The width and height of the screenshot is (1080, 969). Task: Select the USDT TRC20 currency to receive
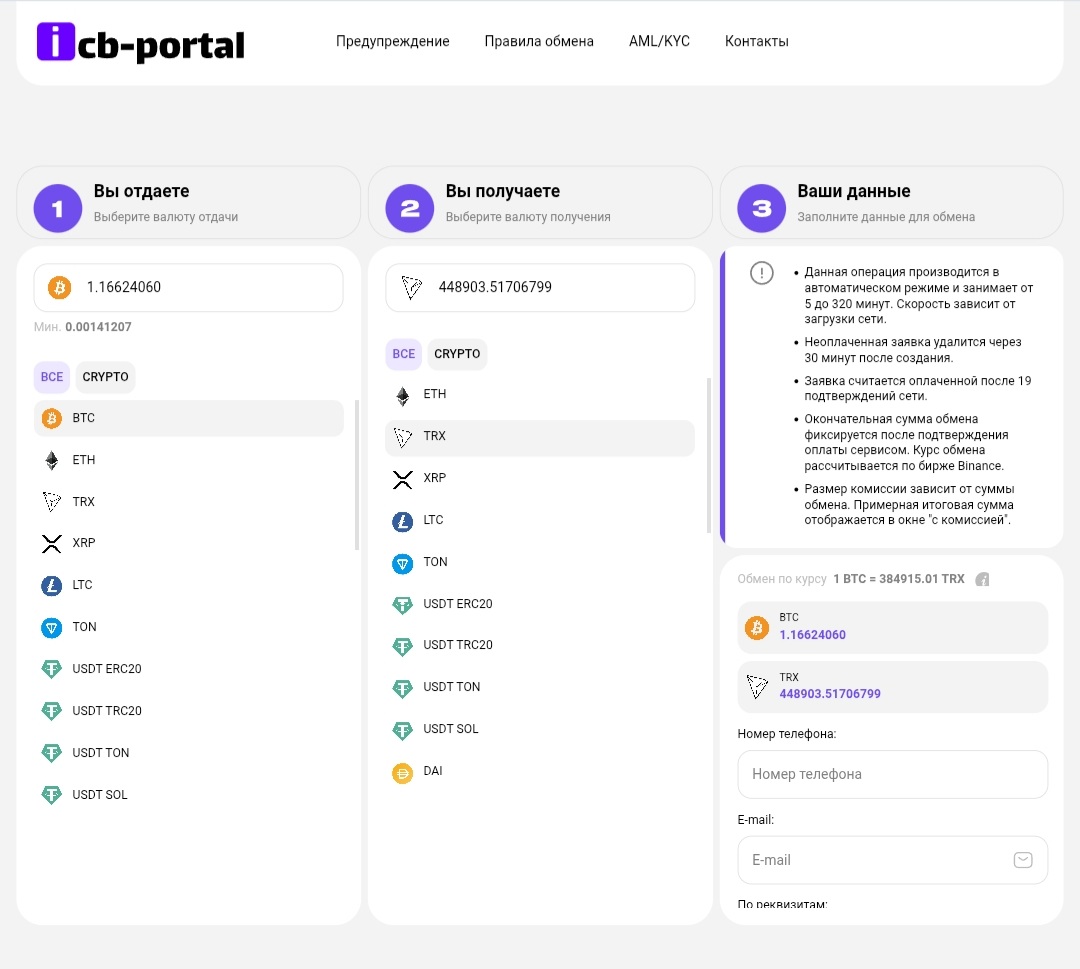click(540, 645)
